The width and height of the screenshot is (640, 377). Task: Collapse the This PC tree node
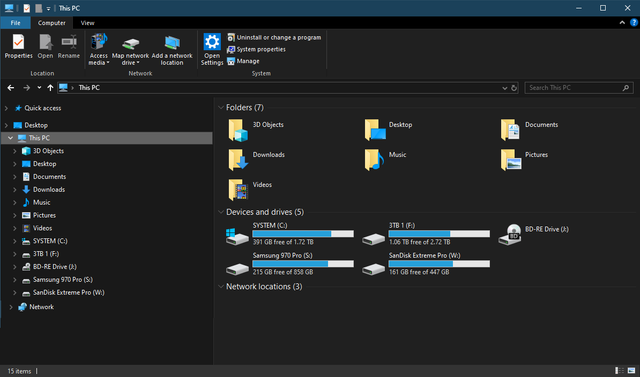click(10, 138)
